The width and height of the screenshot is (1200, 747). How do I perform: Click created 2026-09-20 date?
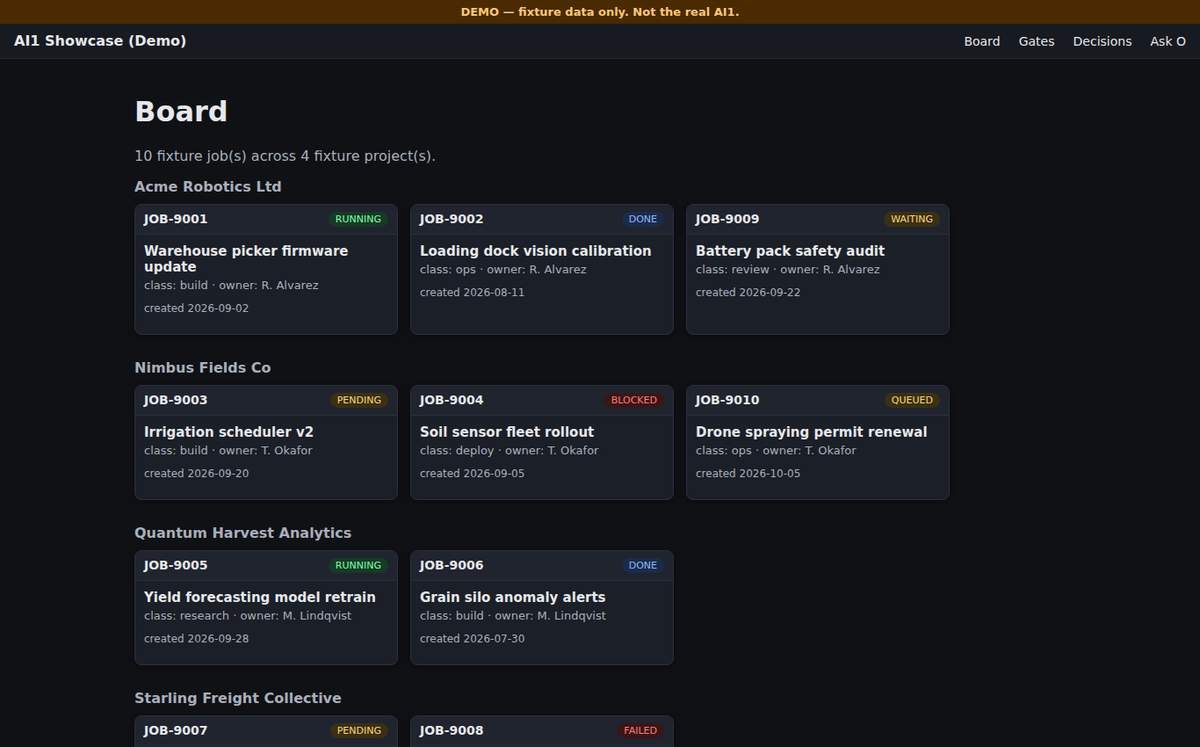click(x=196, y=473)
